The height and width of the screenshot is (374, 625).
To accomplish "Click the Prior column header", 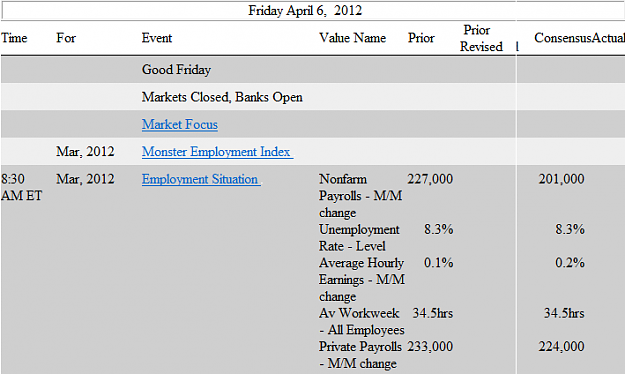I will click(421, 38).
